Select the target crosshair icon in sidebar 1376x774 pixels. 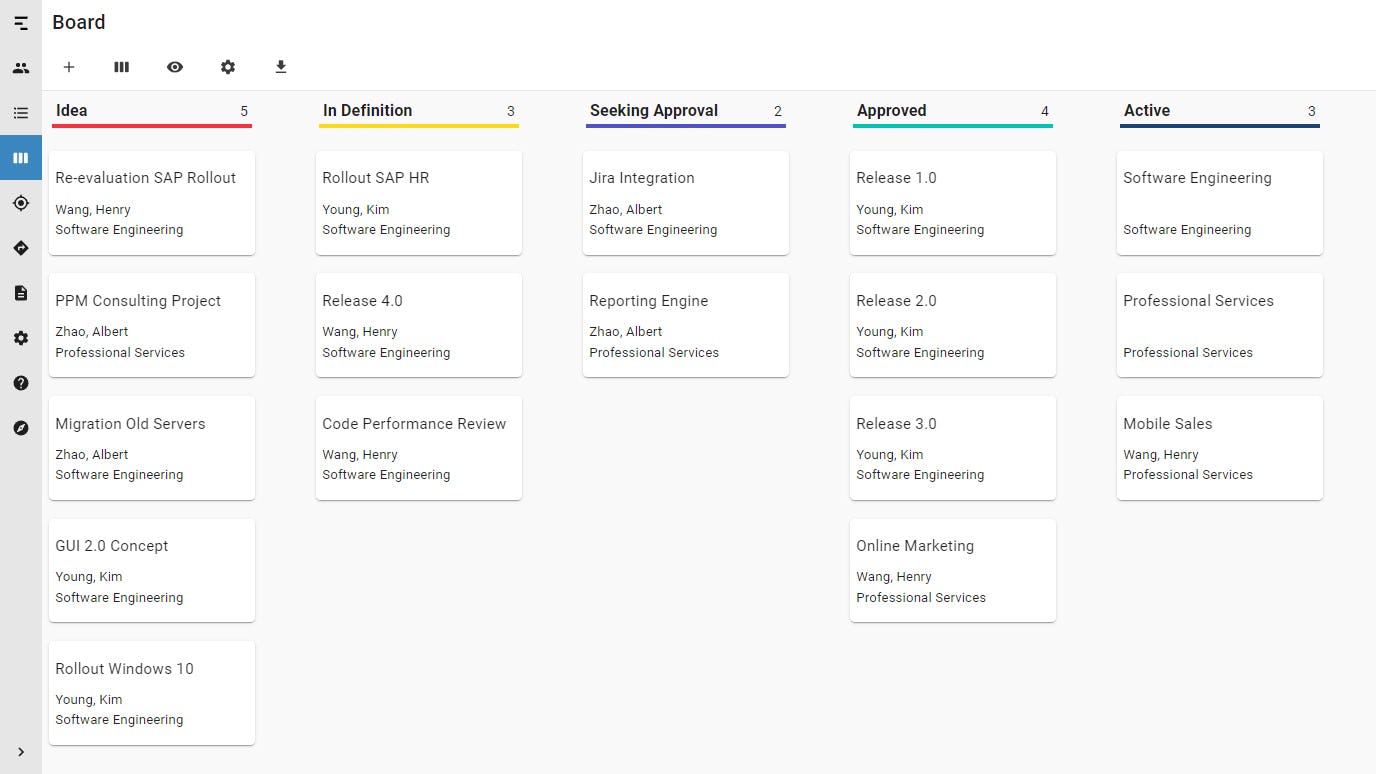pyautogui.click(x=21, y=203)
